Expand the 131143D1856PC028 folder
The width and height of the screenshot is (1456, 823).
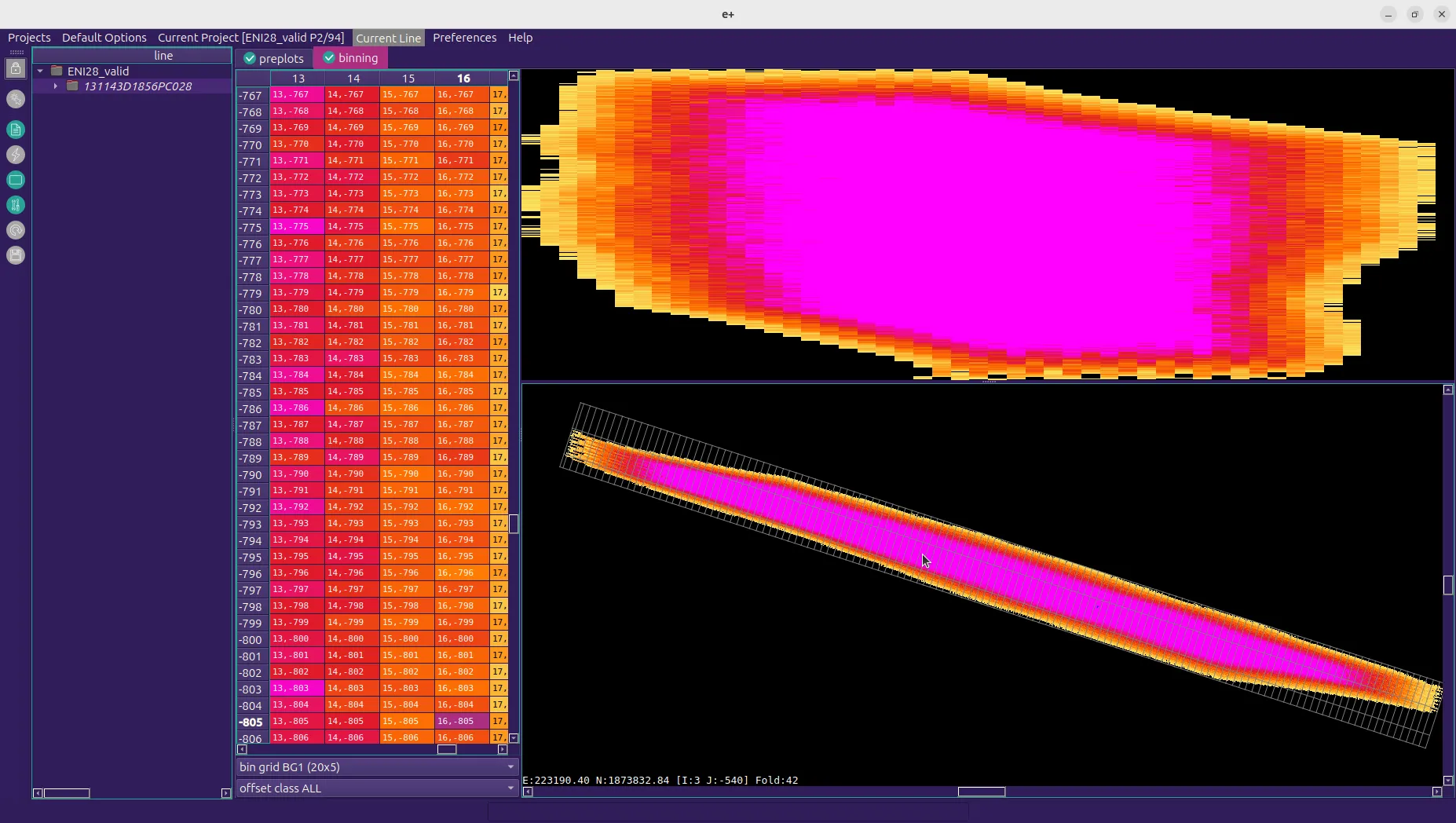[55, 86]
